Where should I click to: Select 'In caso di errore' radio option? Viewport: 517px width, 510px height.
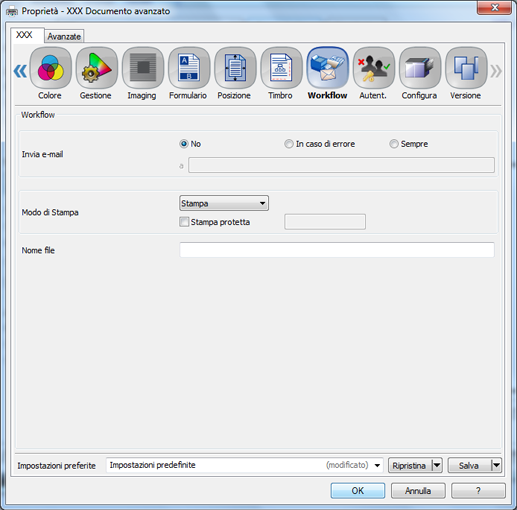pos(289,144)
